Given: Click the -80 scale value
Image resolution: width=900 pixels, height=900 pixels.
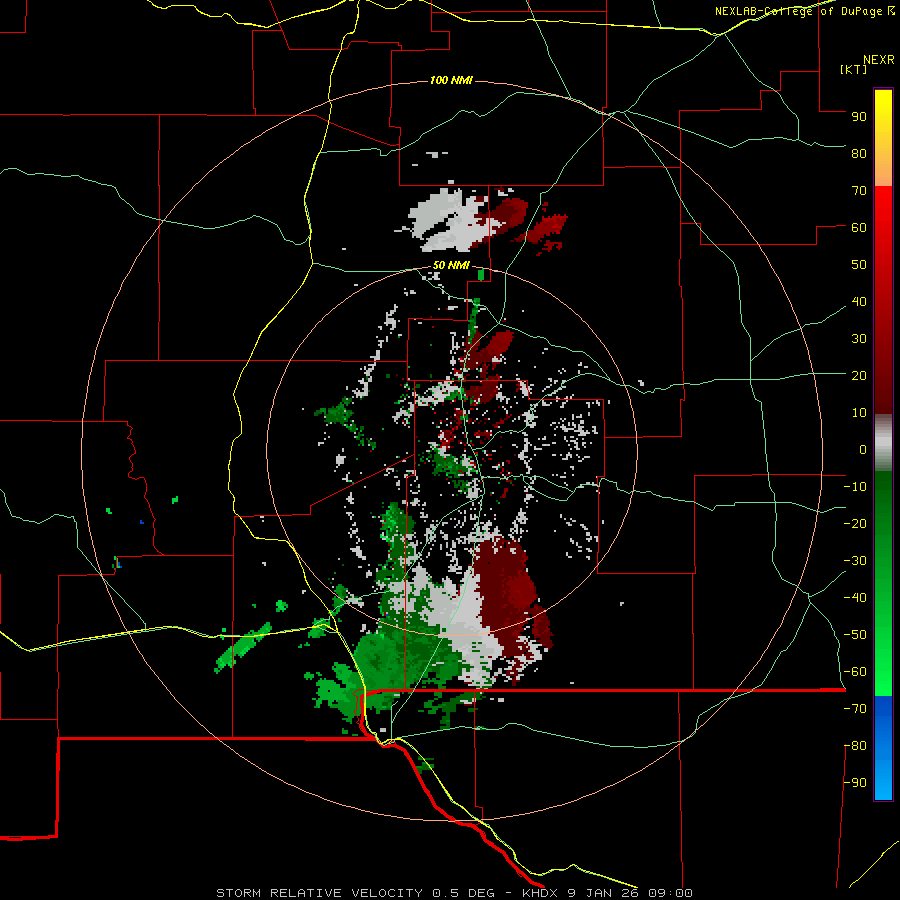Looking at the screenshot, I should tap(855, 746).
